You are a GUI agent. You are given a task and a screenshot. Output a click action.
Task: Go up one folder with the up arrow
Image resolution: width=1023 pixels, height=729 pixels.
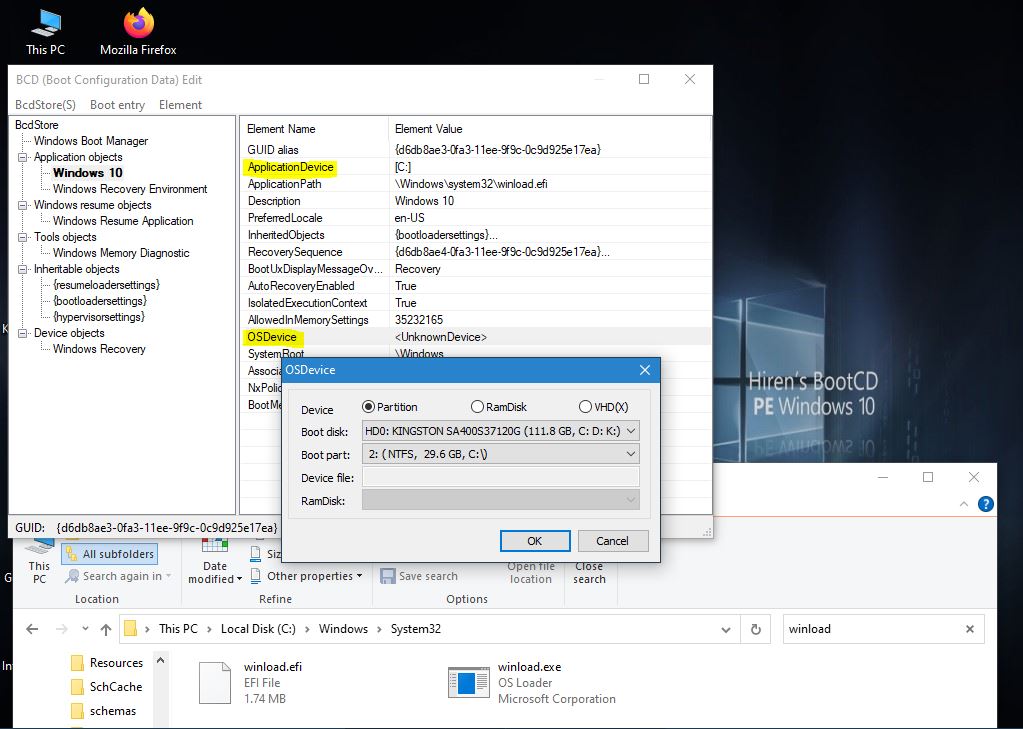pyautogui.click(x=106, y=629)
